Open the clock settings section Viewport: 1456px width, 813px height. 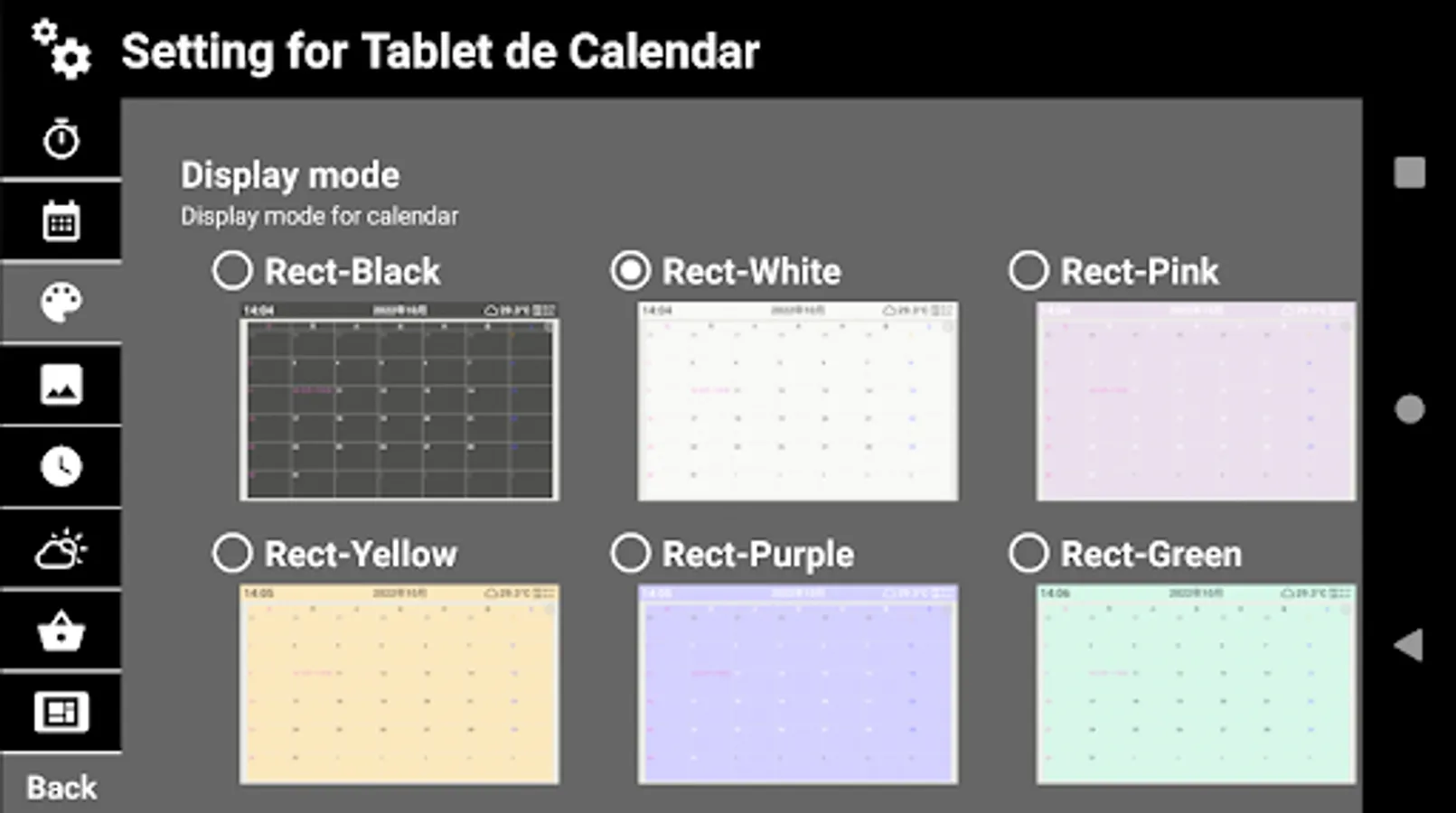click(60, 466)
